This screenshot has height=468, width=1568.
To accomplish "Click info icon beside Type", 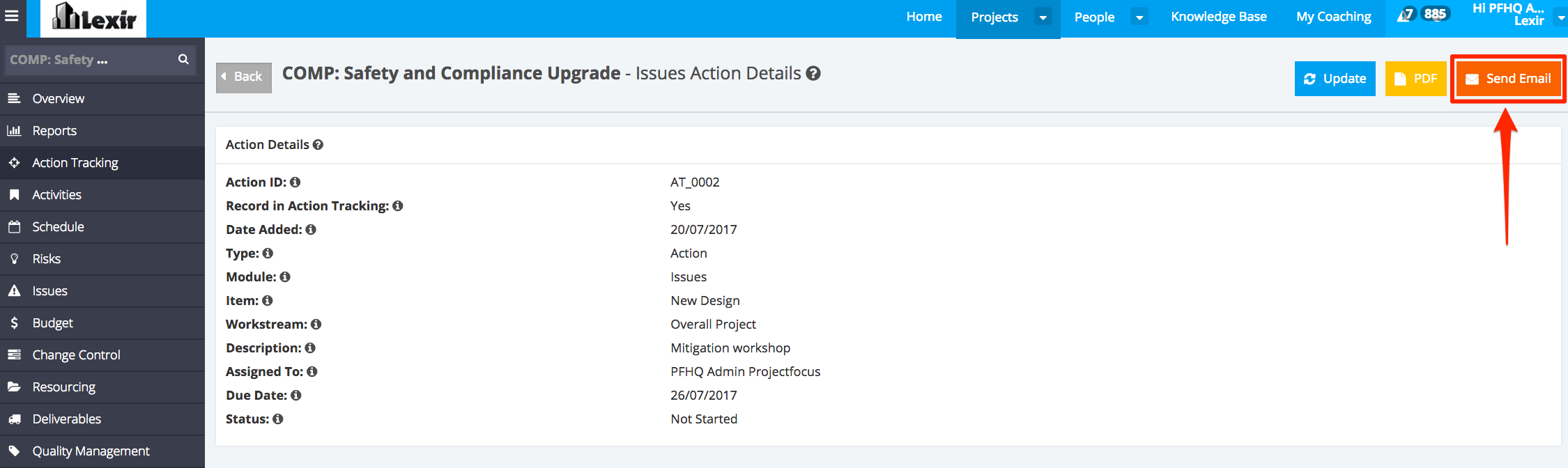I will [x=268, y=253].
